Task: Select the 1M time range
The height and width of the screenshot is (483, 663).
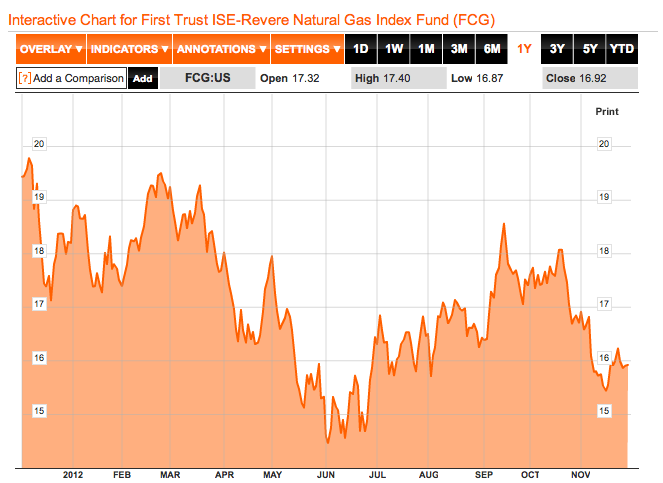Action: pos(426,49)
